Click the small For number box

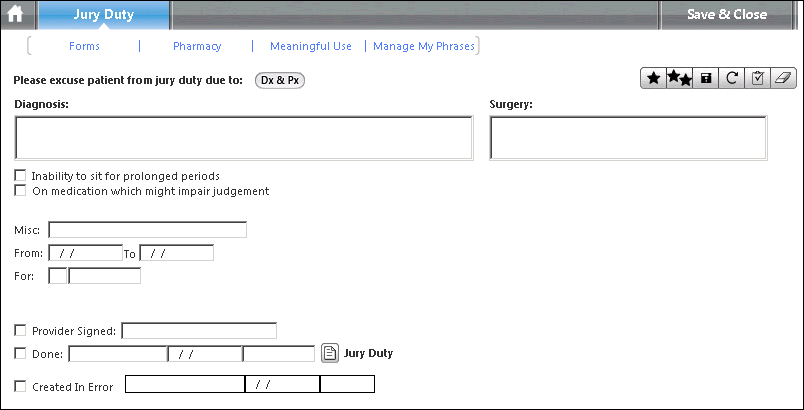tap(57, 276)
